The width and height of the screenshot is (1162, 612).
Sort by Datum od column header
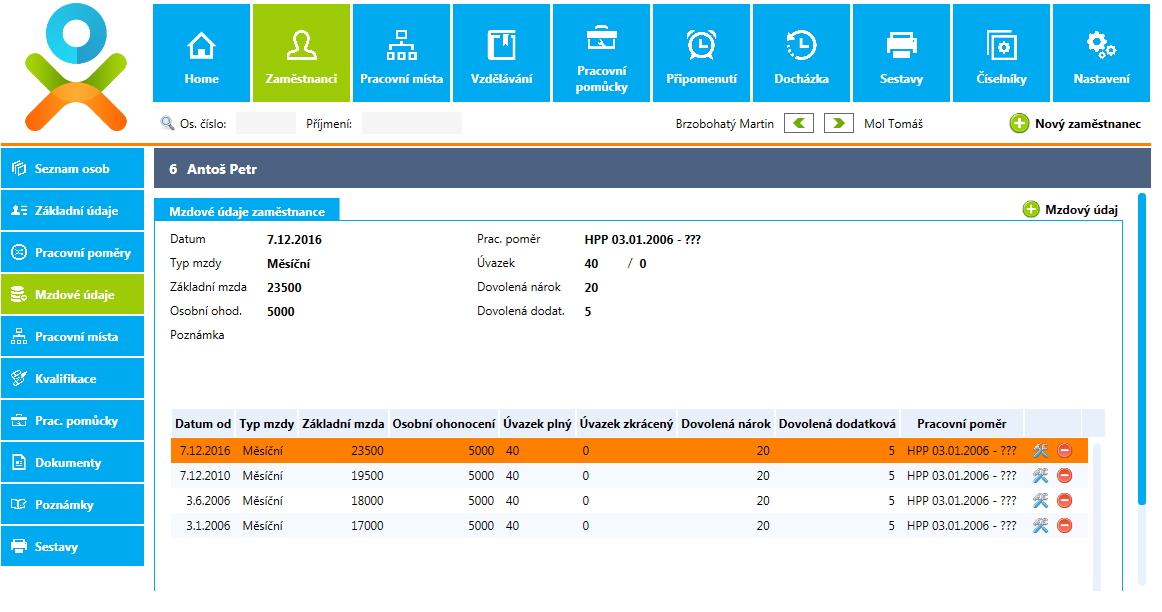(x=203, y=424)
